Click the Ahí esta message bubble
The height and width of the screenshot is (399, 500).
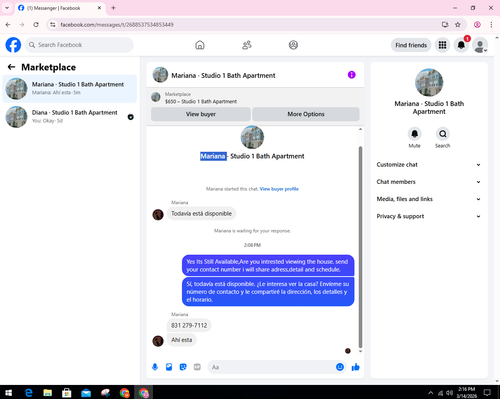coord(182,340)
